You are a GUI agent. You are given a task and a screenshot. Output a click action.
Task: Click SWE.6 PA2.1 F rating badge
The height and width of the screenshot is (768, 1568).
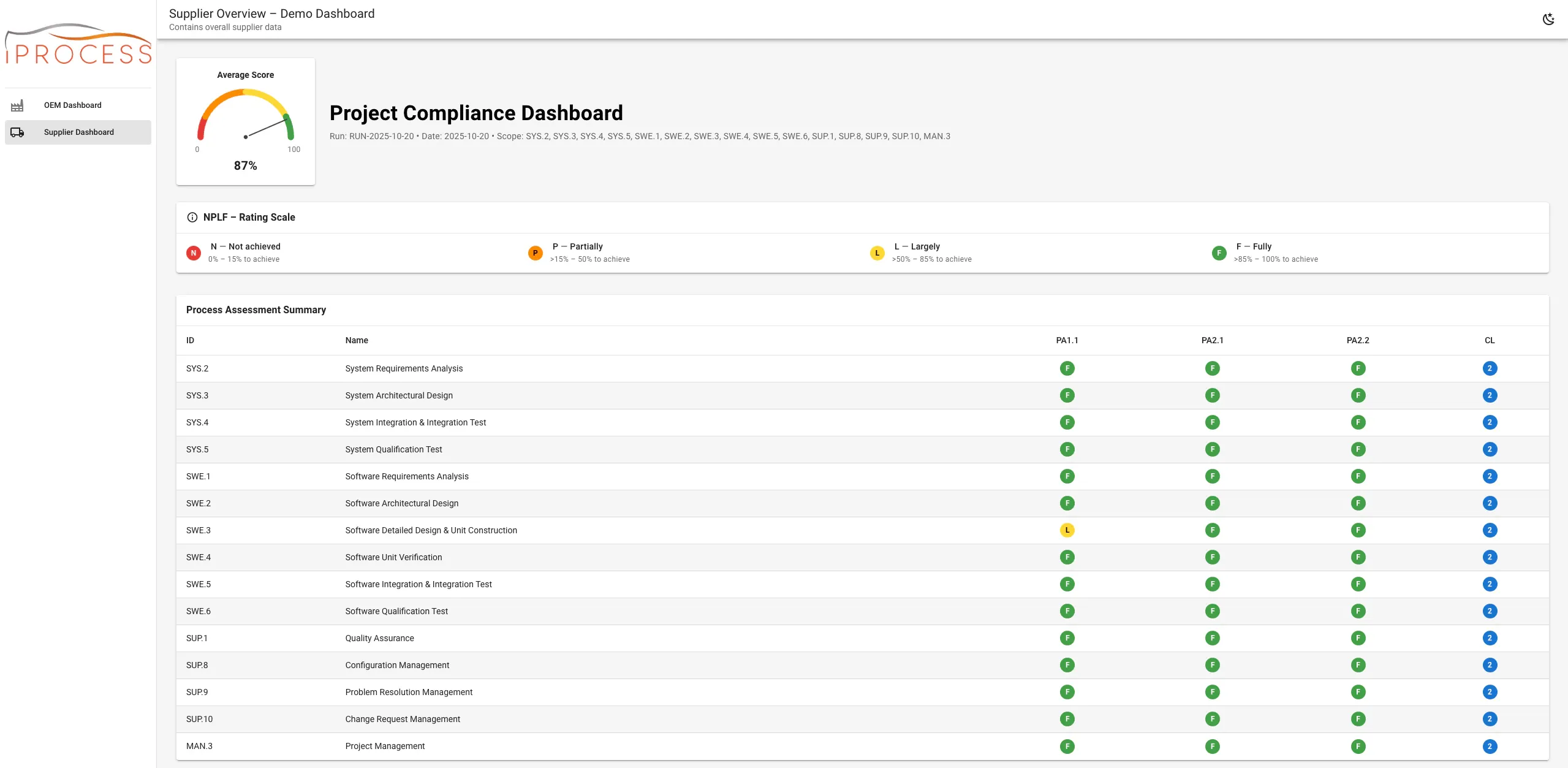click(1213, 611)
